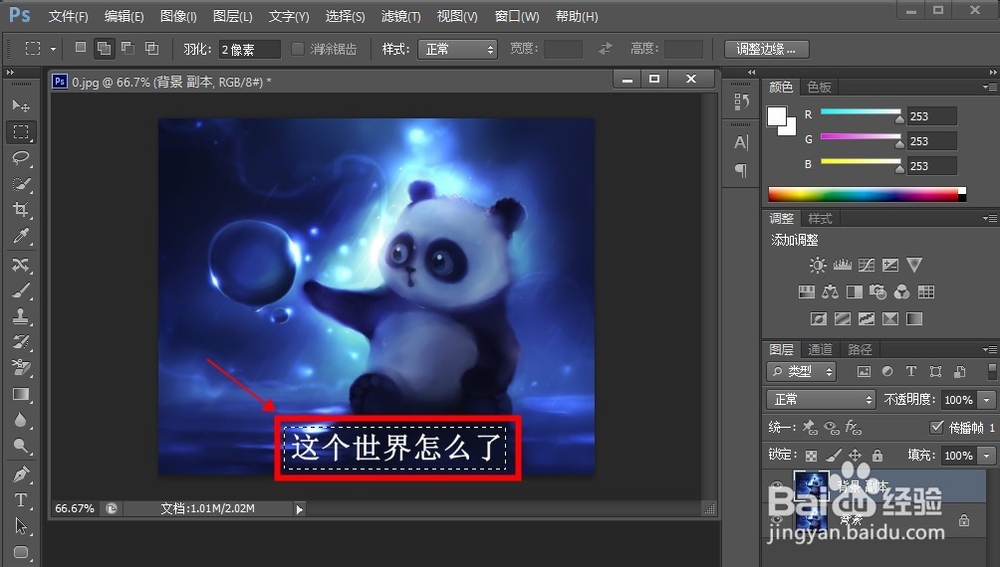Toggle type layer filter icon
This screenshot has width=1000, height=567.
click(x=911, y=371)
